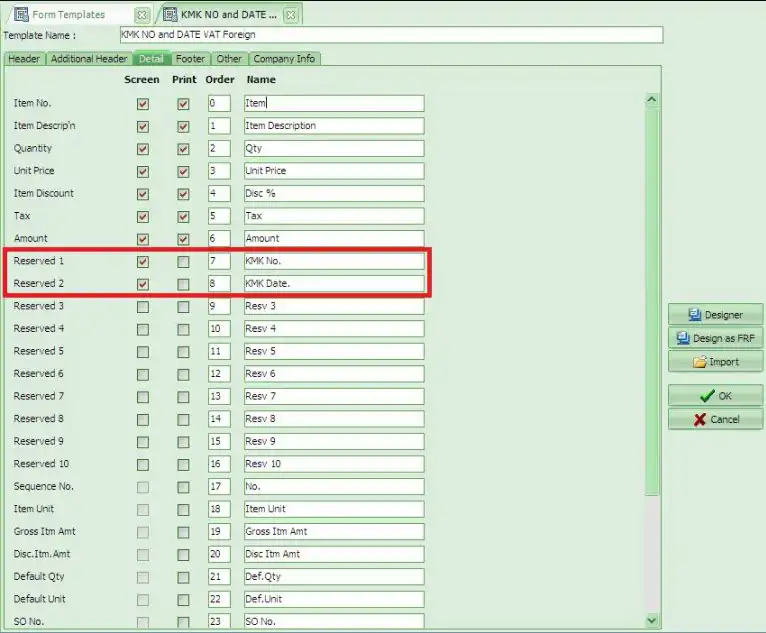The image size is (766, 633).
Task: Uncheck Print checkbox for Item No.
Action: pos(183,103)
